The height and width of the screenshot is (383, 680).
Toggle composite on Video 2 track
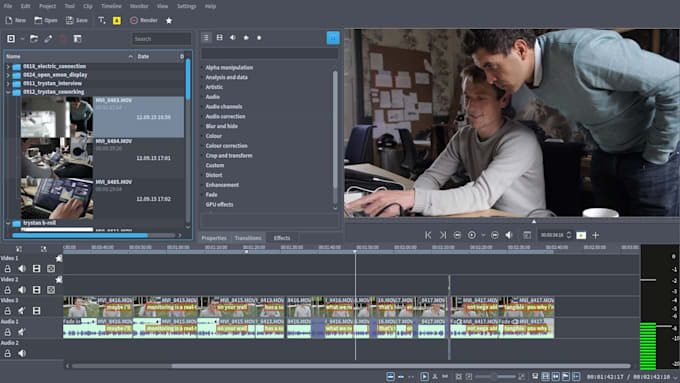click(x=51, y=290)
